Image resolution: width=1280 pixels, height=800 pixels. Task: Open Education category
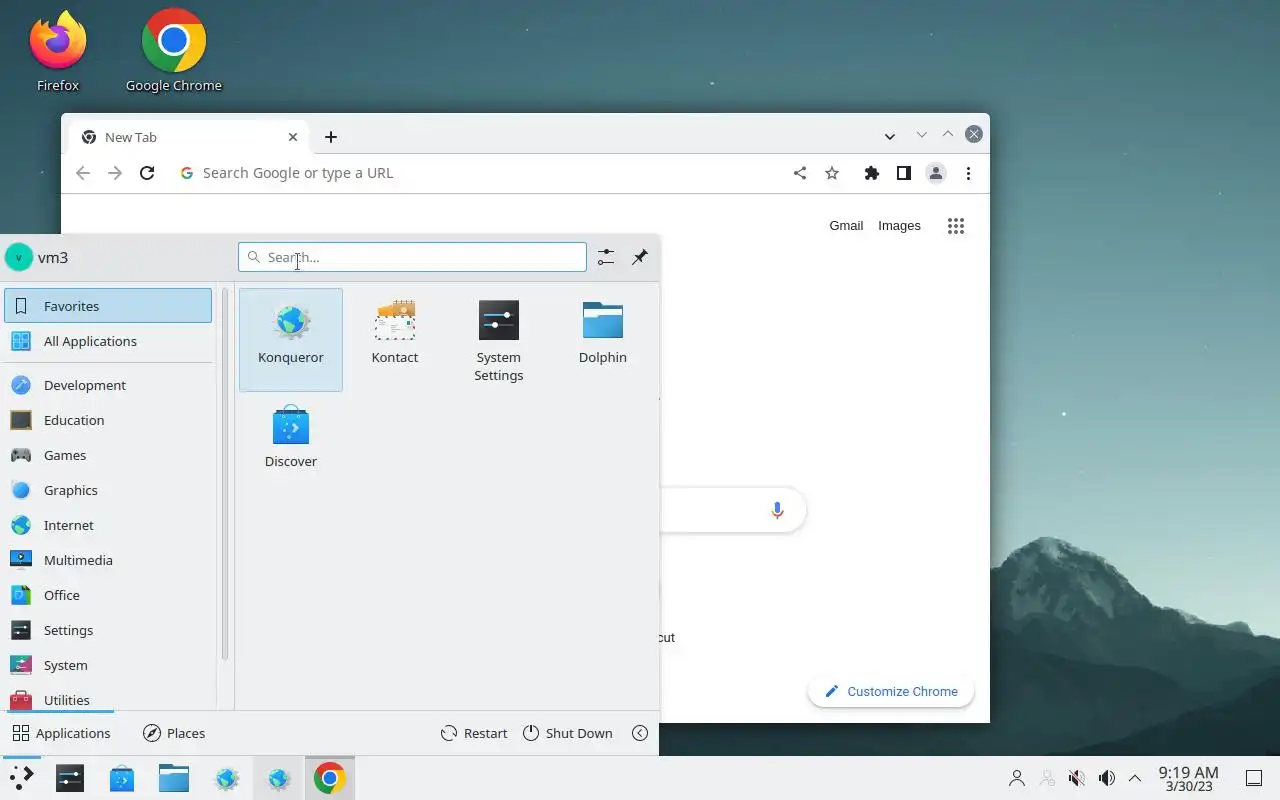pos(108,420)
